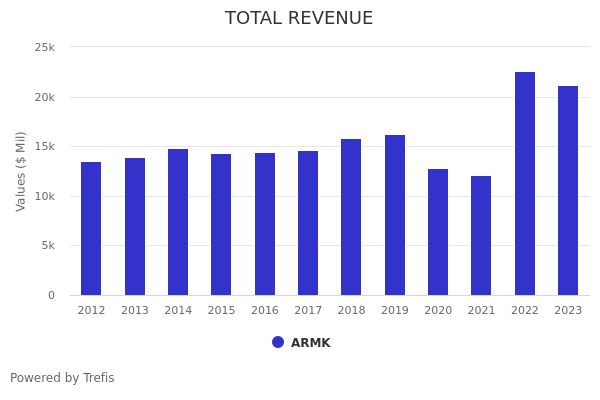Click the TOTAL REVENUE chart title
The height and width of the screenshot is (400, 600).
pos(299,19)
